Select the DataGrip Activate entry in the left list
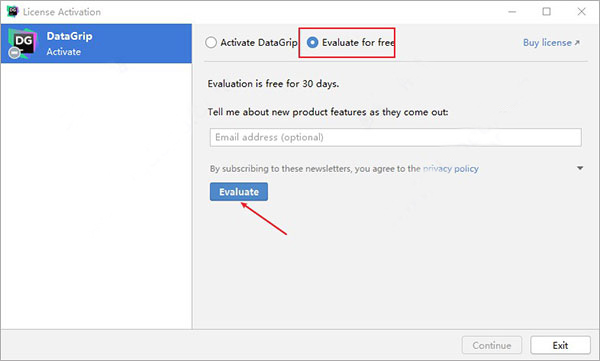This screenshot has height=361, width=600. tap(96, 43)
